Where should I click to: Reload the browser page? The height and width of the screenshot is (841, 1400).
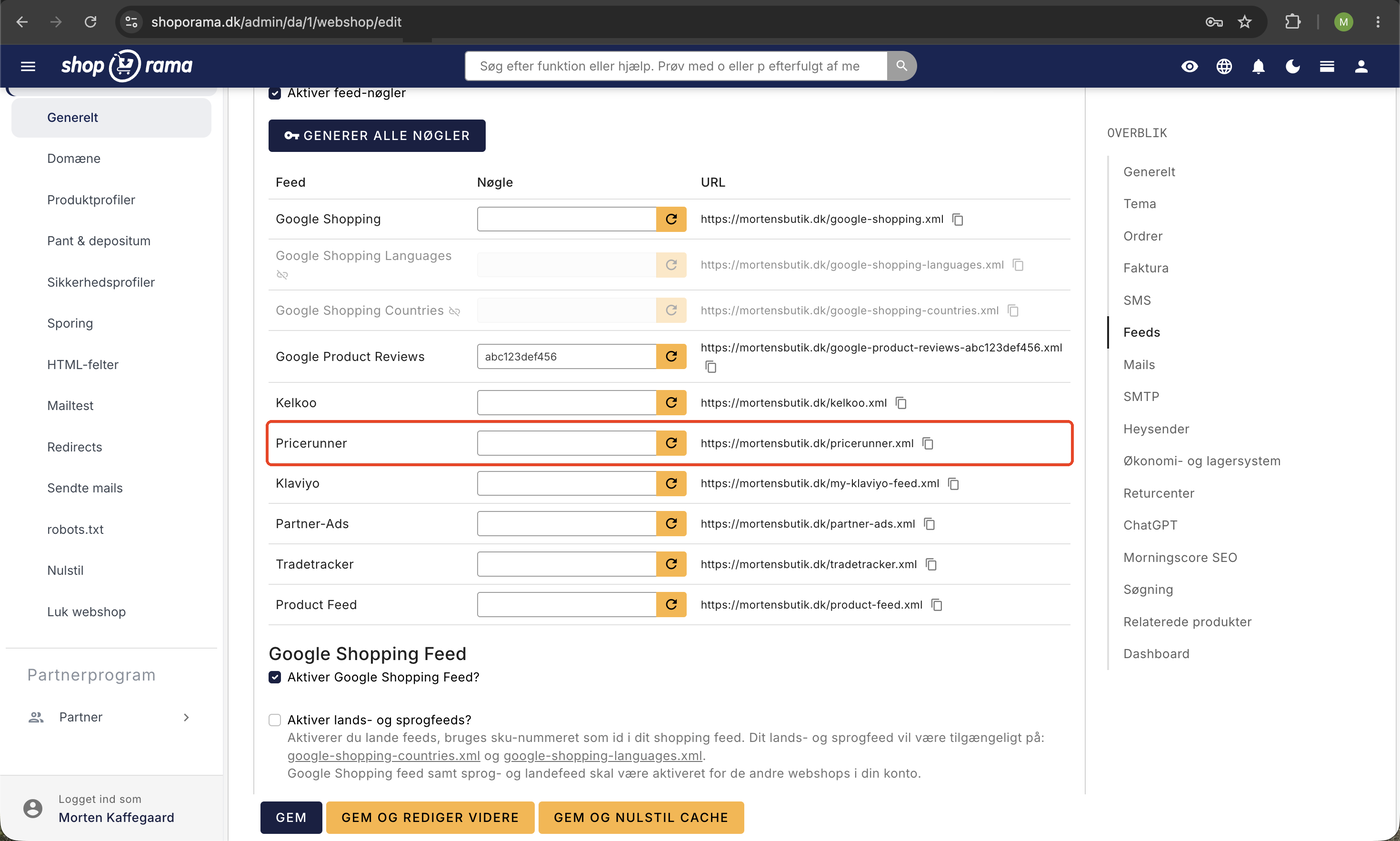pyautogui.click(x=90, y=21)
